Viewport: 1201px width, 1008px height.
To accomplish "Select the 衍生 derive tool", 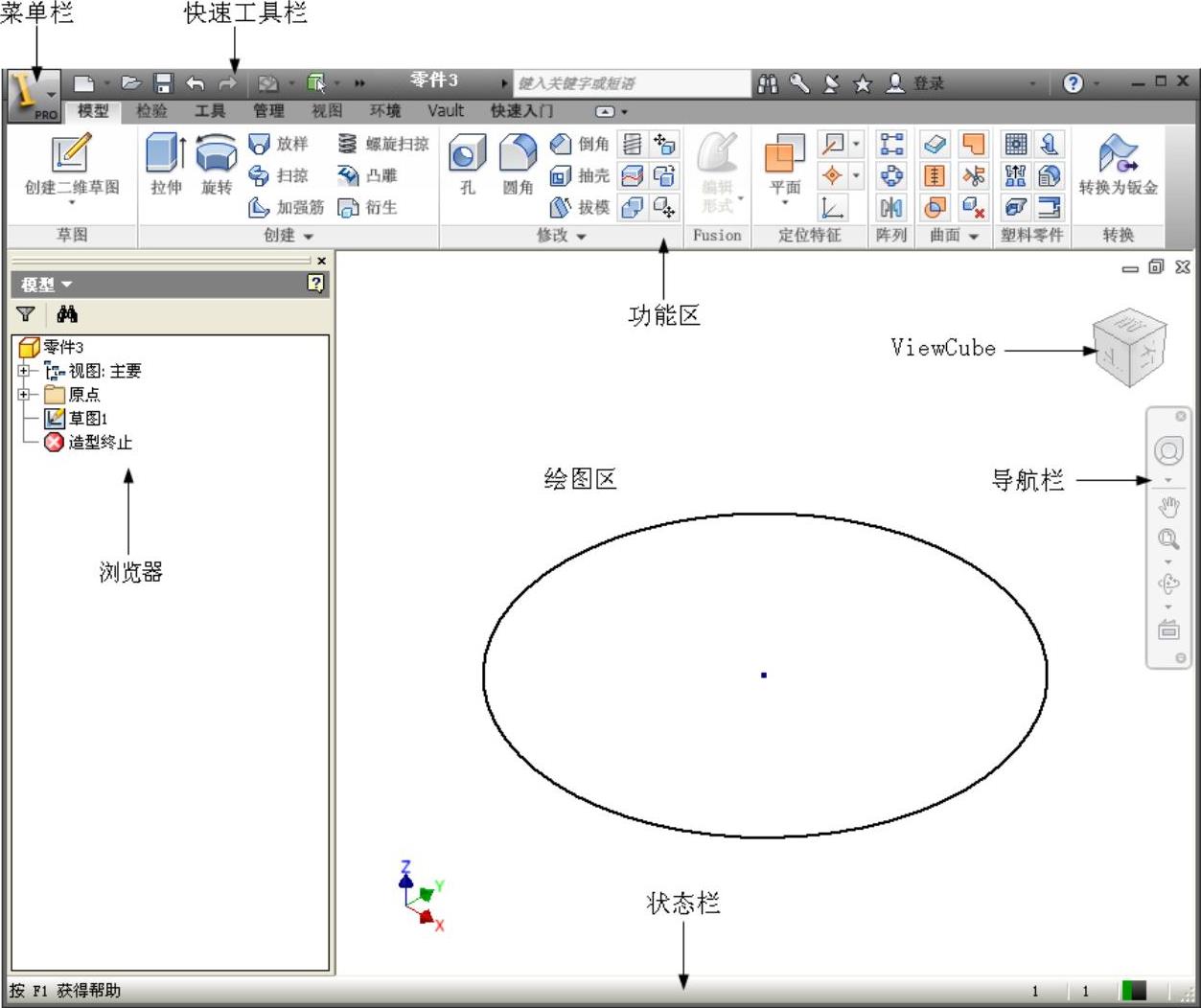I will point(367,207).
